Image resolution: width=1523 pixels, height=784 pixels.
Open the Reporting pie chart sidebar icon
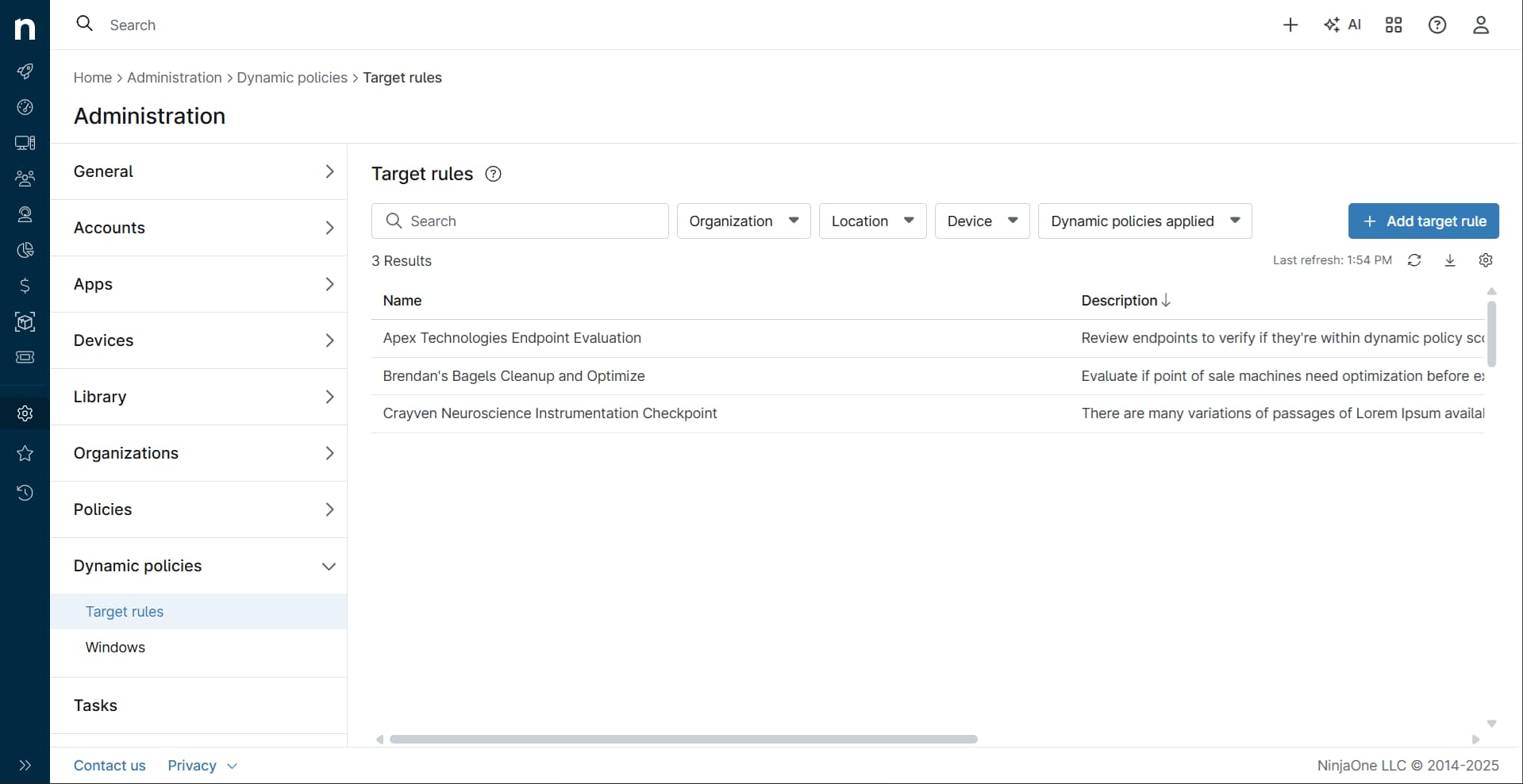25,250
